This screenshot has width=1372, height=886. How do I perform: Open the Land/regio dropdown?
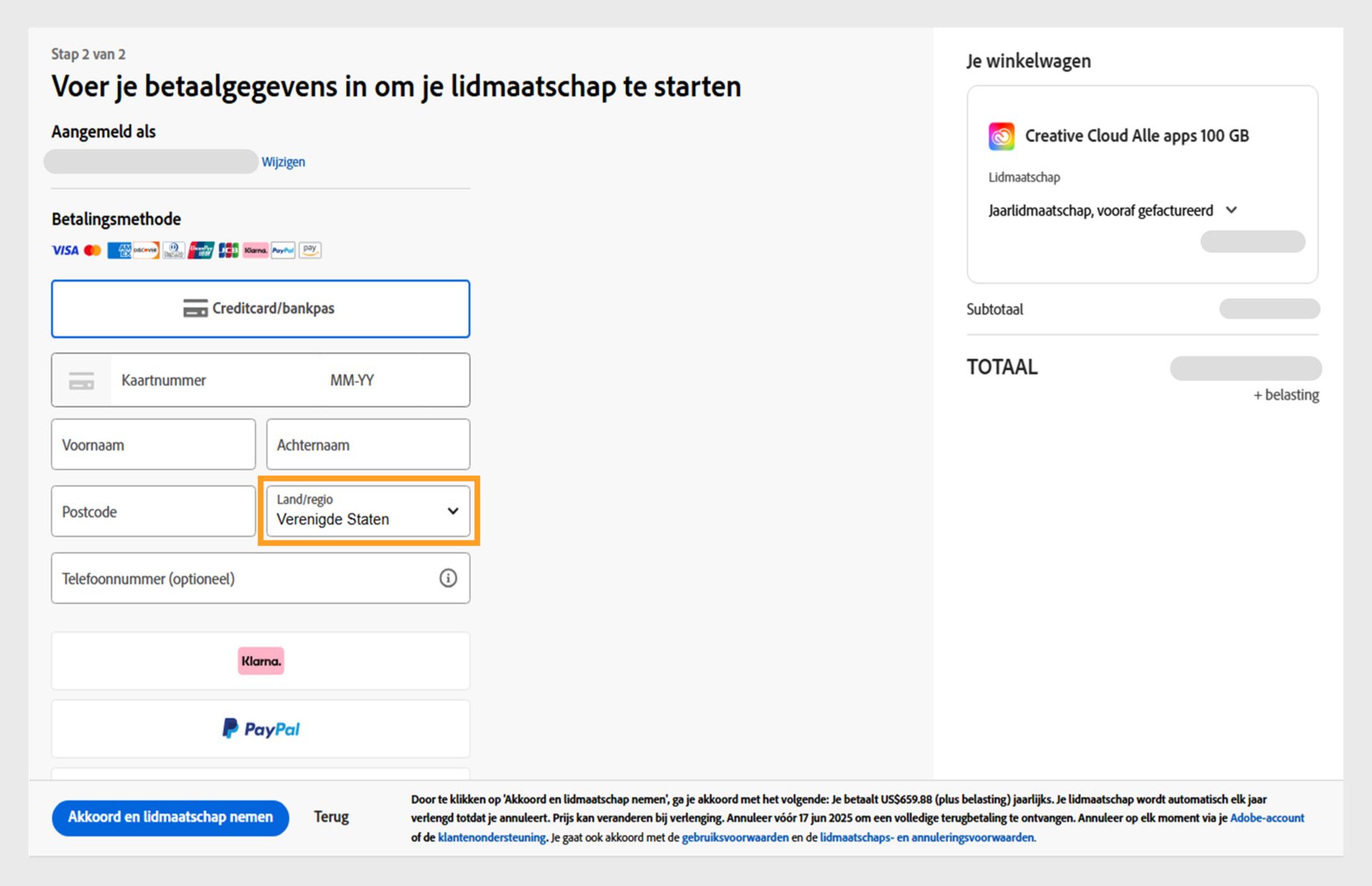click(x=368, y=511)
